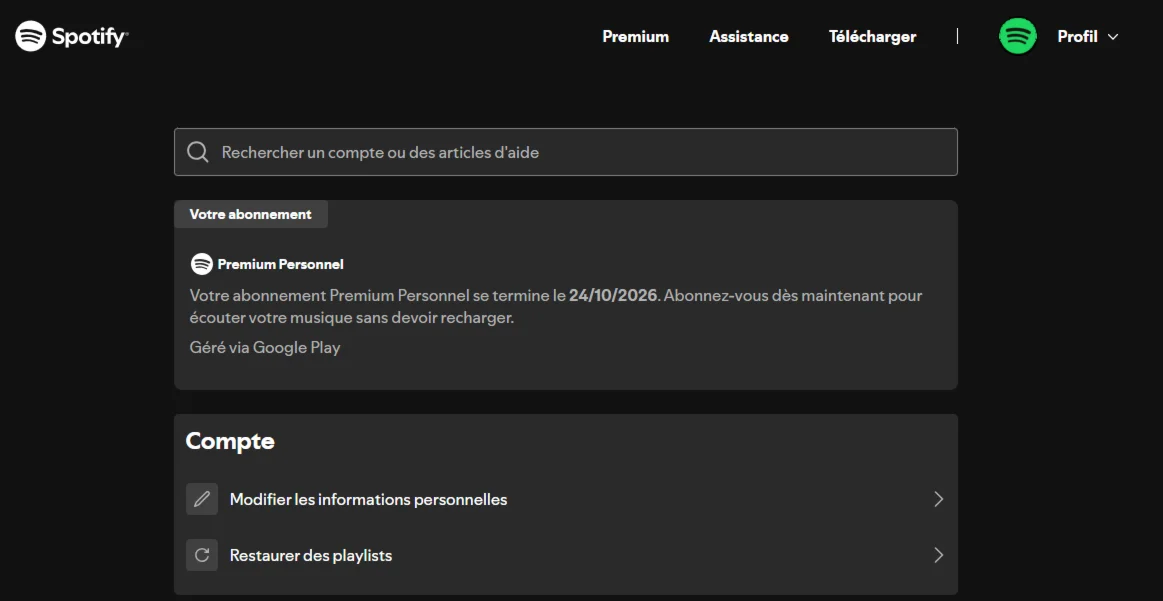
Task: Click the green profile avatar icon
Action: point(1018,37)
